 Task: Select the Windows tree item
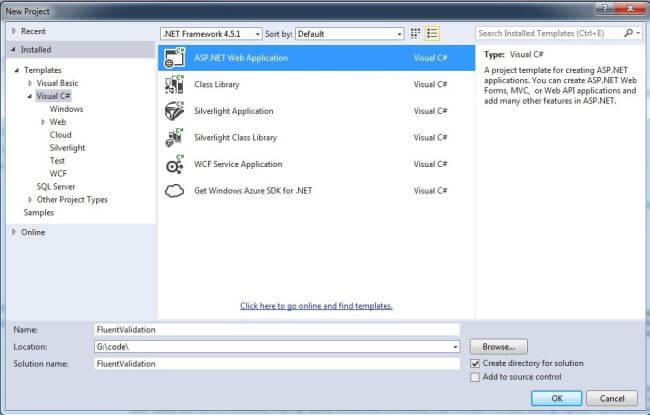tap(66, 109)
